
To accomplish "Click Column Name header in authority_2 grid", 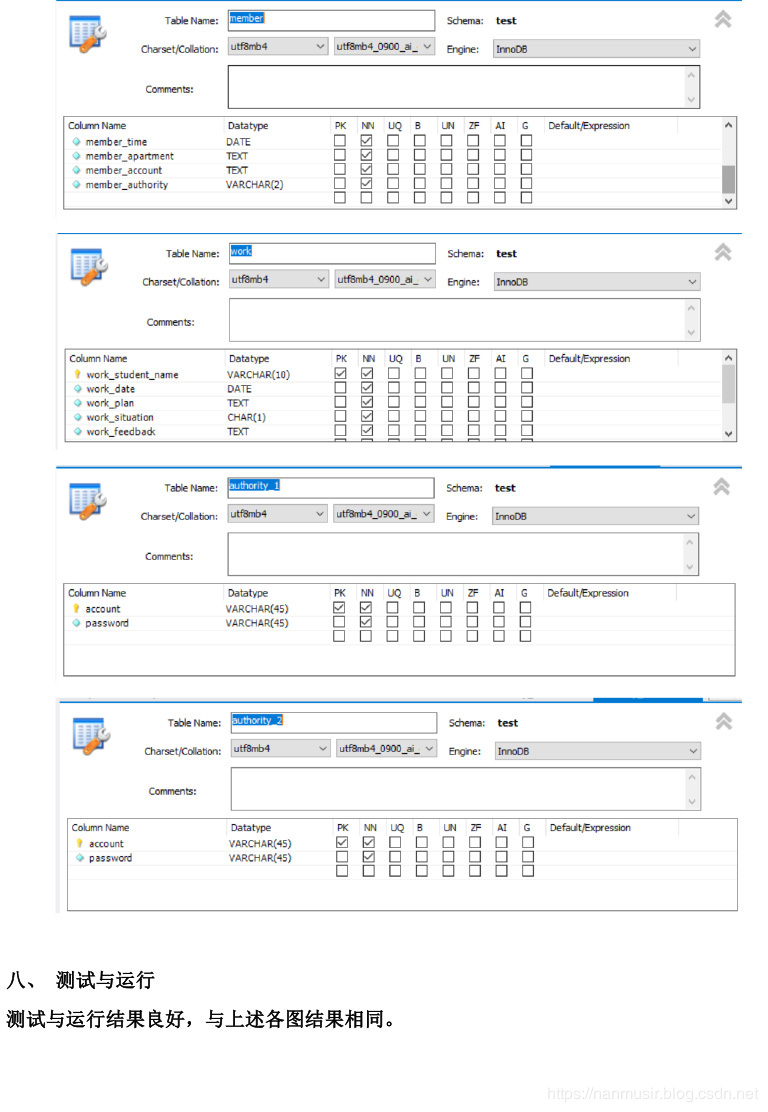I will [x=101, y=828].
